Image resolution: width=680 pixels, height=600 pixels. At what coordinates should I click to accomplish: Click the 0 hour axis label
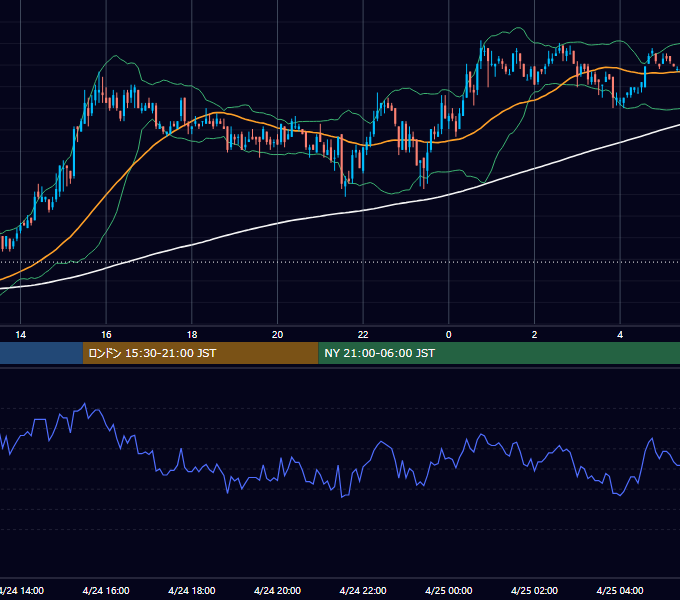(449, 335)
